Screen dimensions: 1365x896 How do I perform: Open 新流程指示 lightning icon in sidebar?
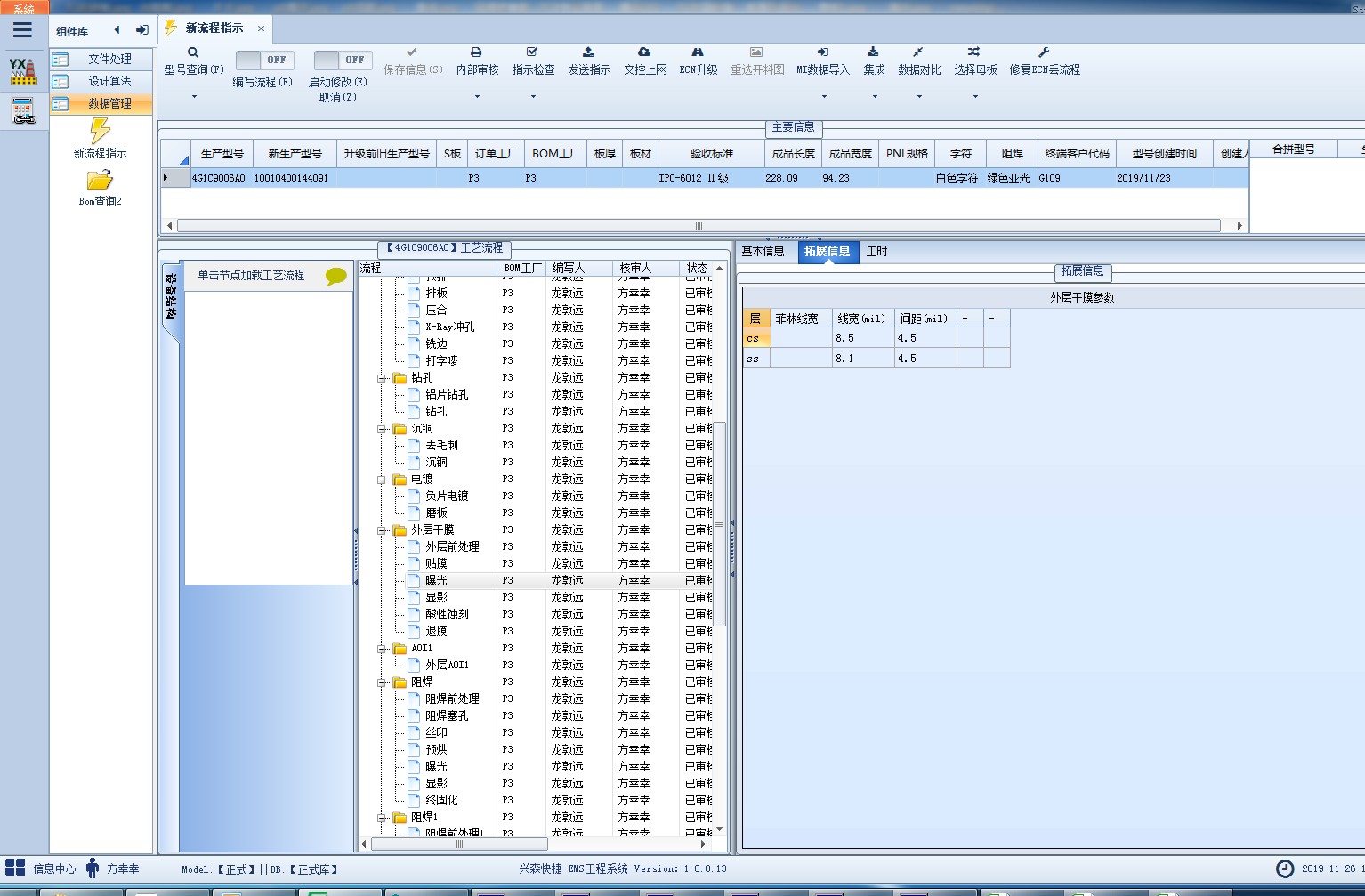point(100,130)
